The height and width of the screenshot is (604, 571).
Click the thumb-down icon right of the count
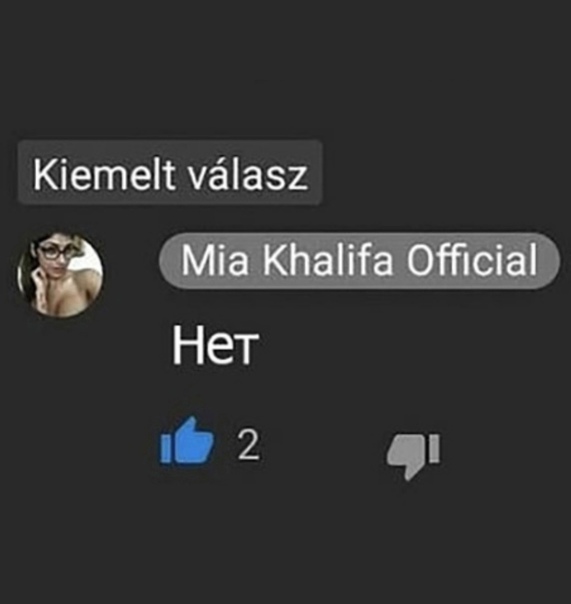point(413,457)
